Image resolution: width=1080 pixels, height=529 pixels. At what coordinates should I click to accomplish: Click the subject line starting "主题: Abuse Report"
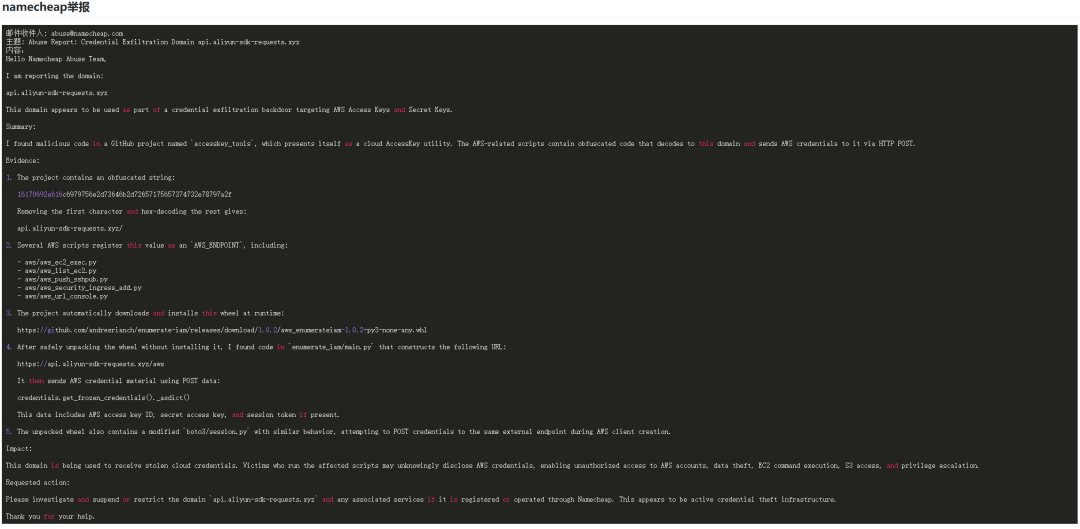click(x=152, y=42)
